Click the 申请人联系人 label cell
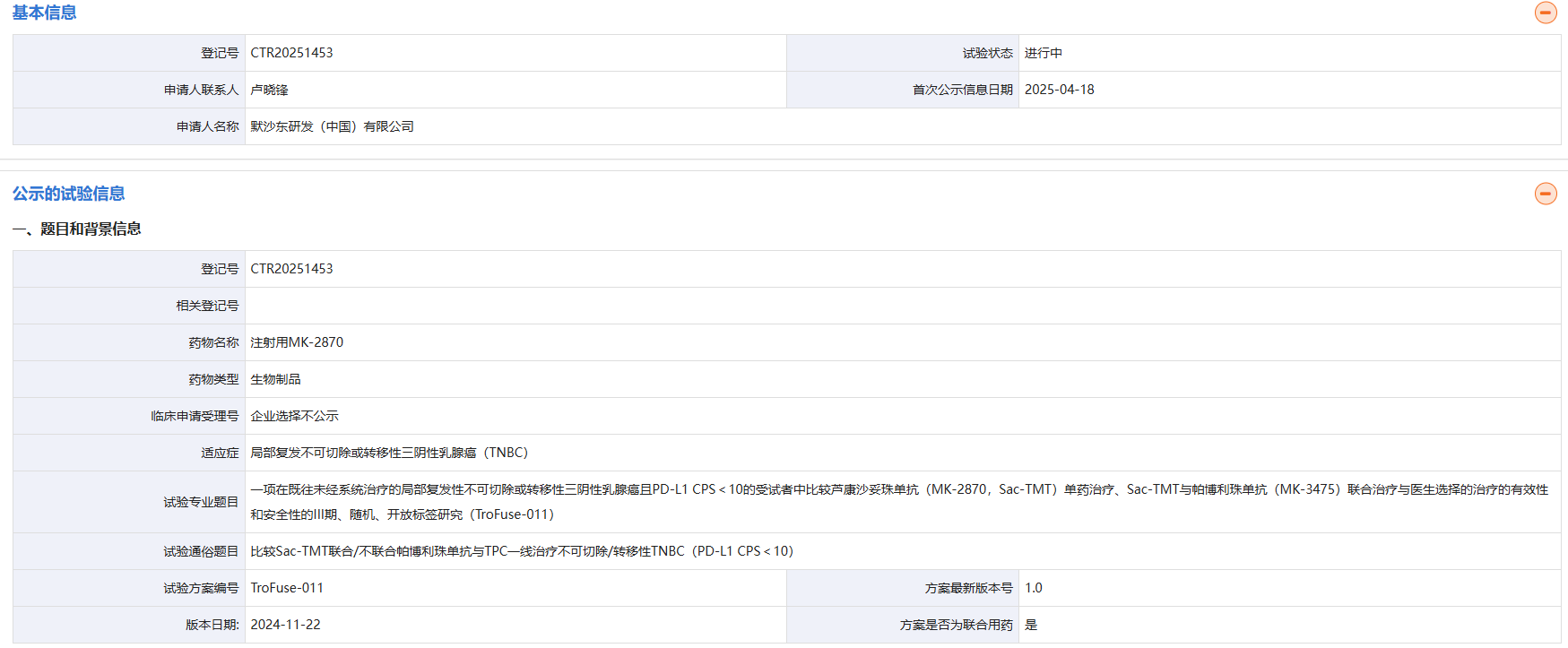 point(129,90)
